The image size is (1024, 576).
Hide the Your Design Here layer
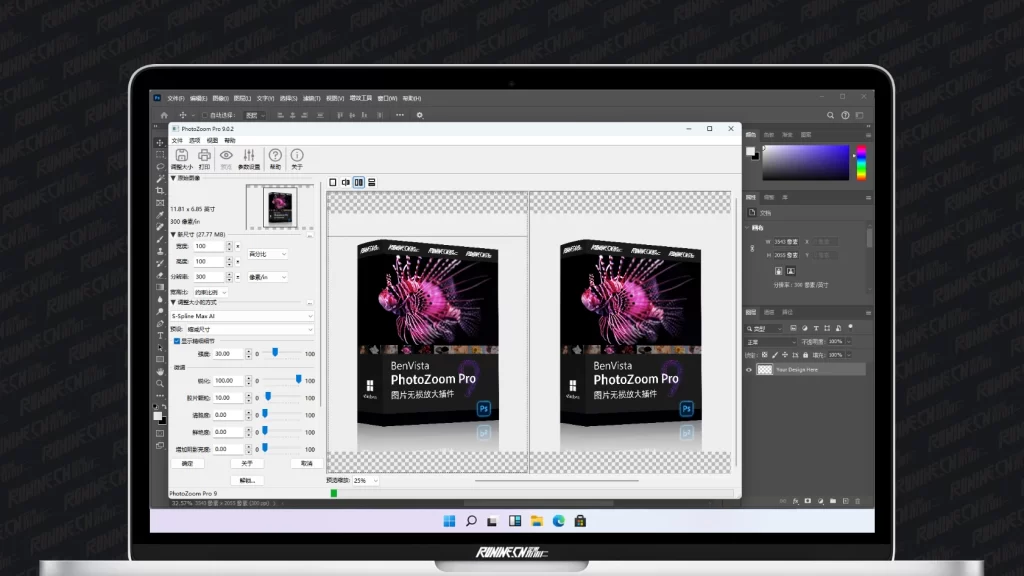coord(750,369)
